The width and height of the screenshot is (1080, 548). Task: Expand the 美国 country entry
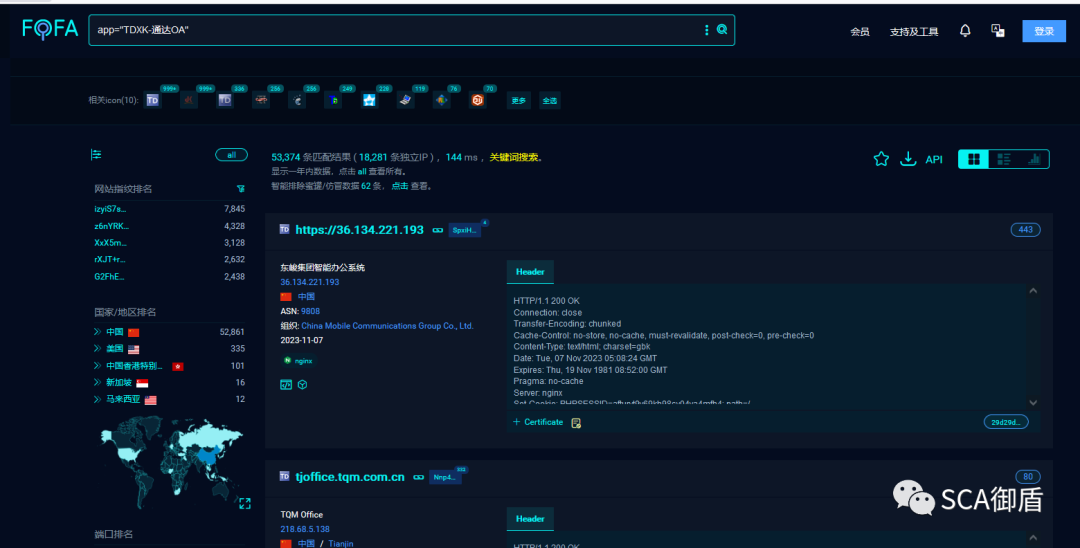click(97, 349)
